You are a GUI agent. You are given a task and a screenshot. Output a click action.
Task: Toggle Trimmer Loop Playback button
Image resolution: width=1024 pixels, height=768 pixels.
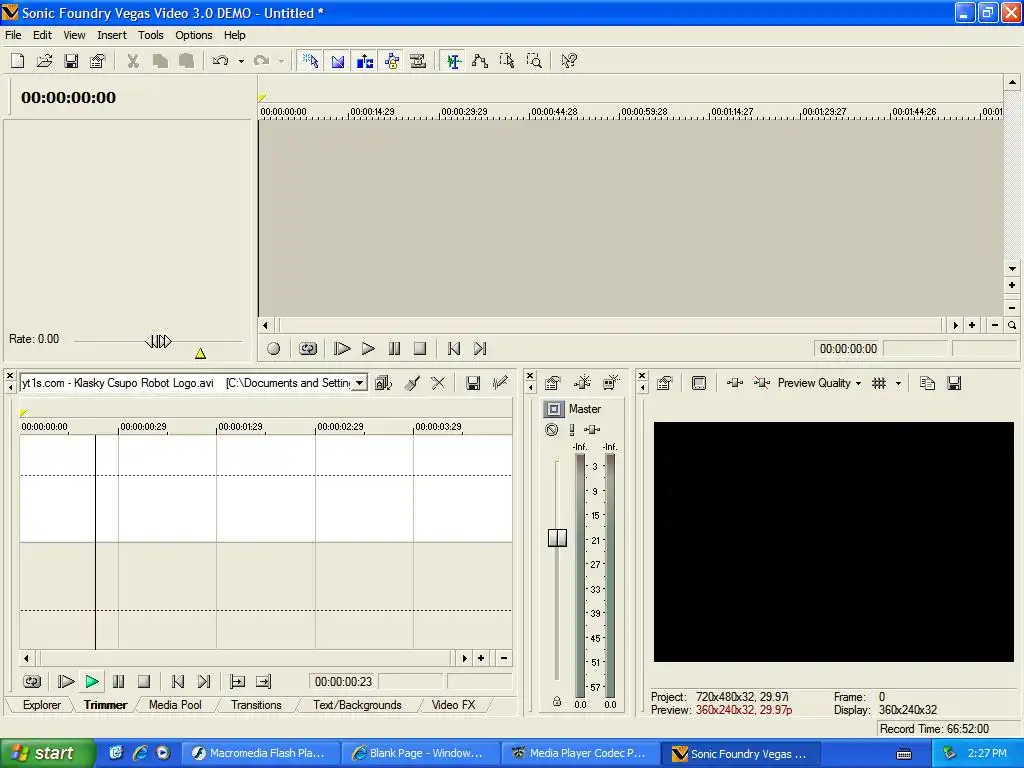click(x=32, y=682)
